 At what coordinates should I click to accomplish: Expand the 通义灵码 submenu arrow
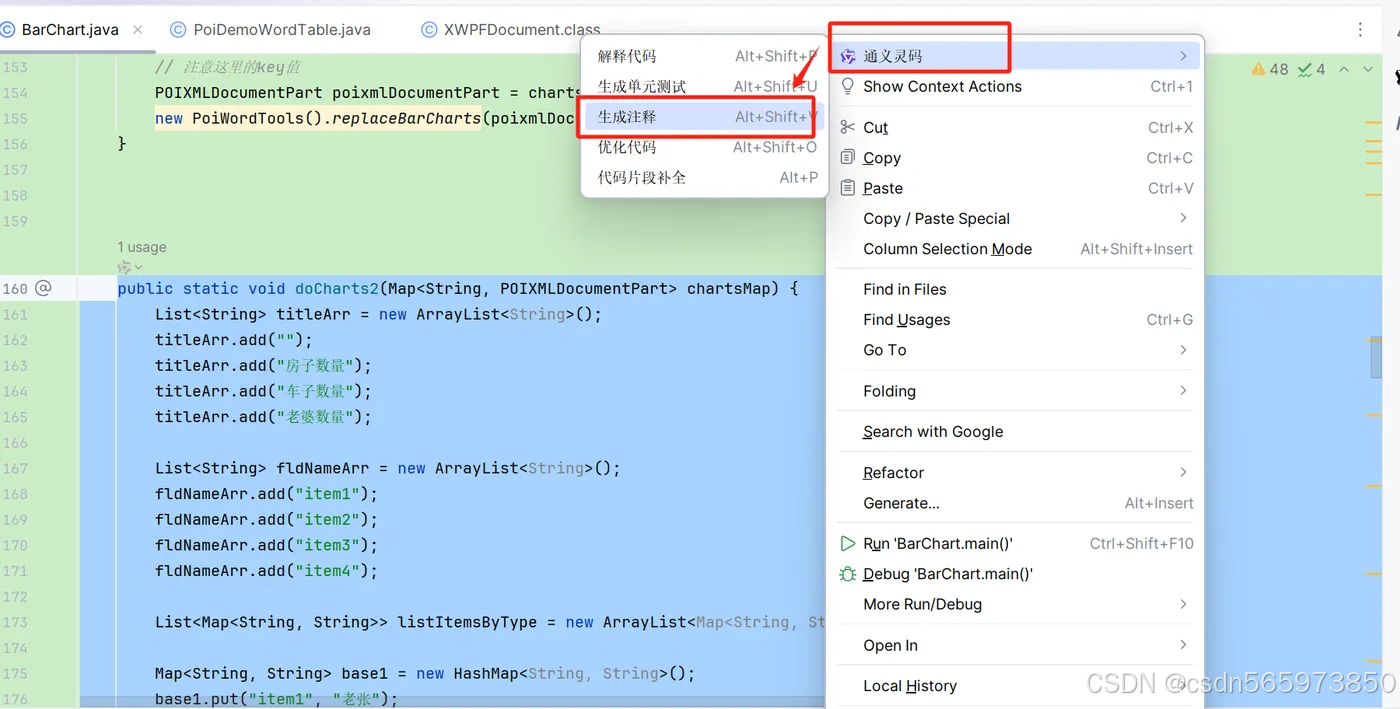1183,57
